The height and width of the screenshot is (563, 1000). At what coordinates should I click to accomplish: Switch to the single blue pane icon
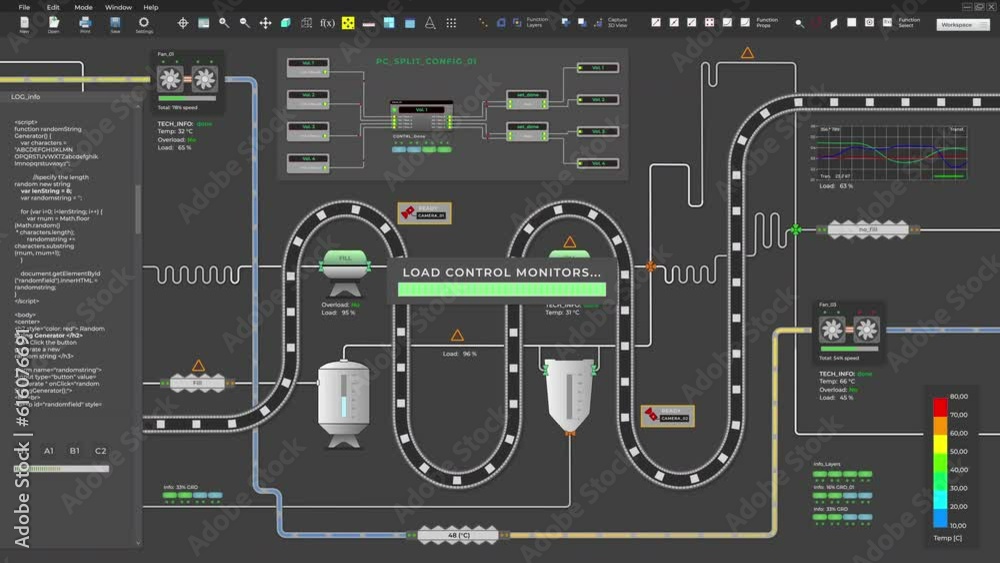410,24
